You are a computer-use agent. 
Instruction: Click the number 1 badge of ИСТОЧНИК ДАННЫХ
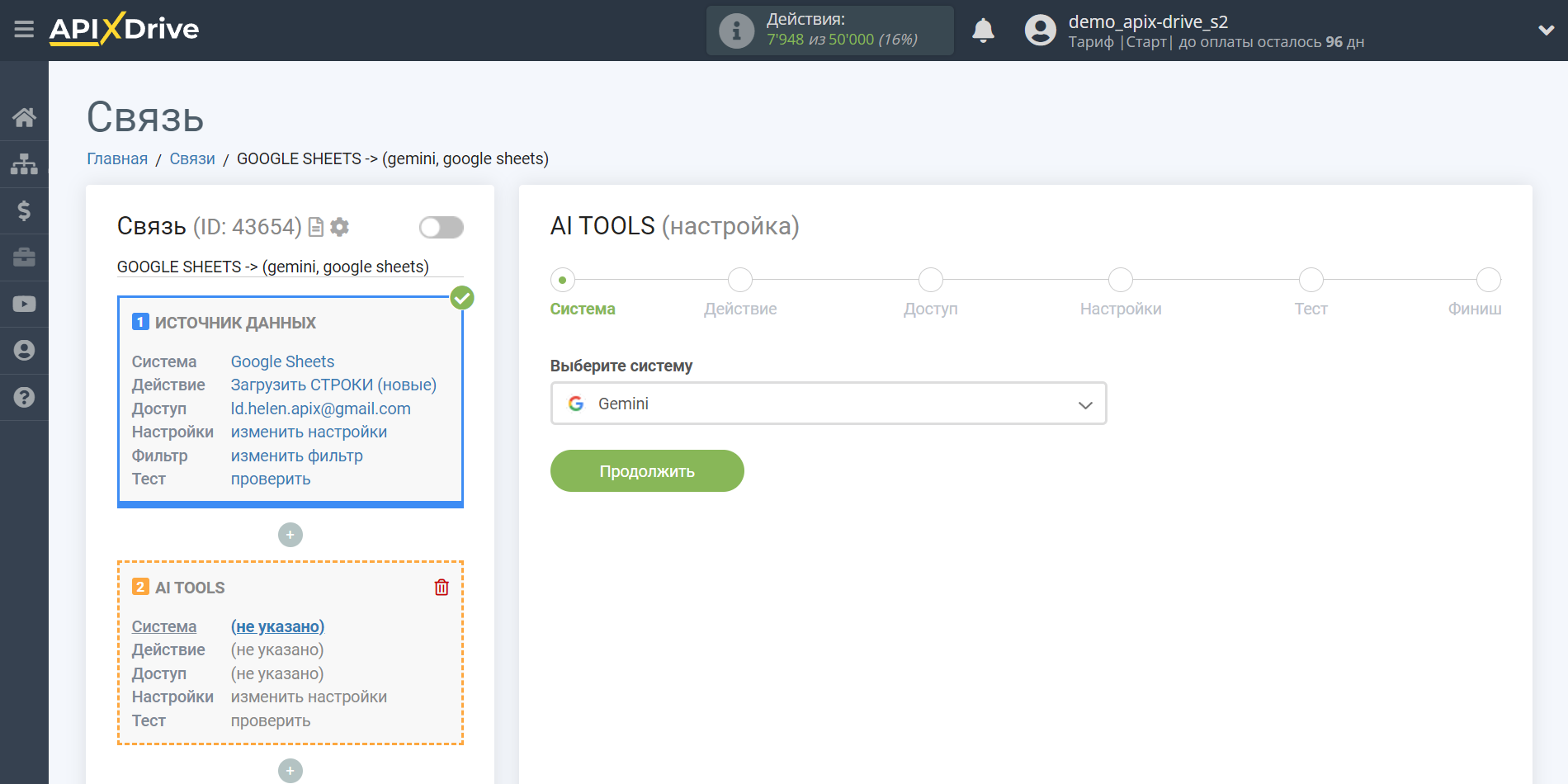coord(140,322)
